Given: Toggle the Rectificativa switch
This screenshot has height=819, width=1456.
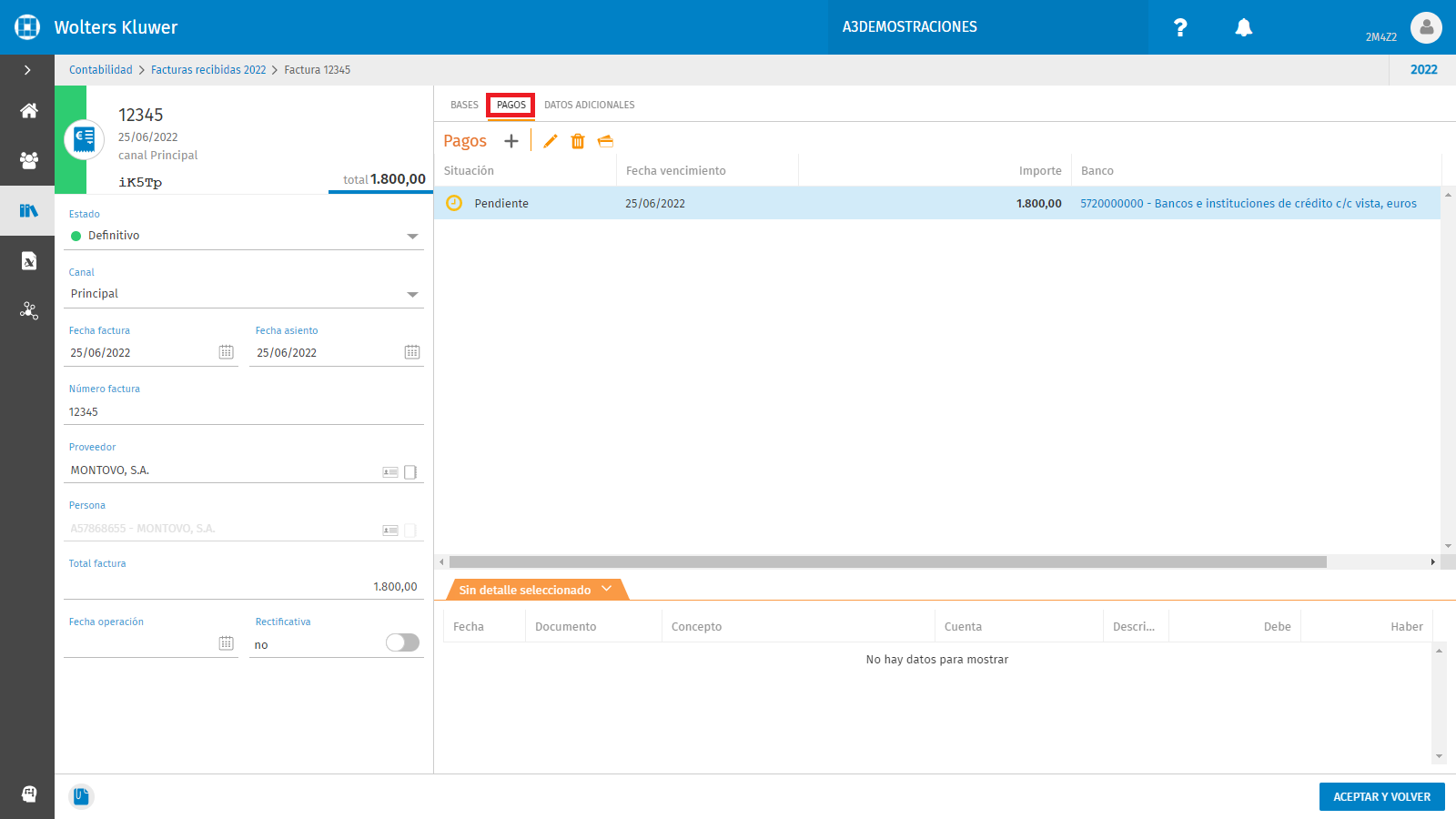Looking at the screenshot, I should tap(402, 642).
